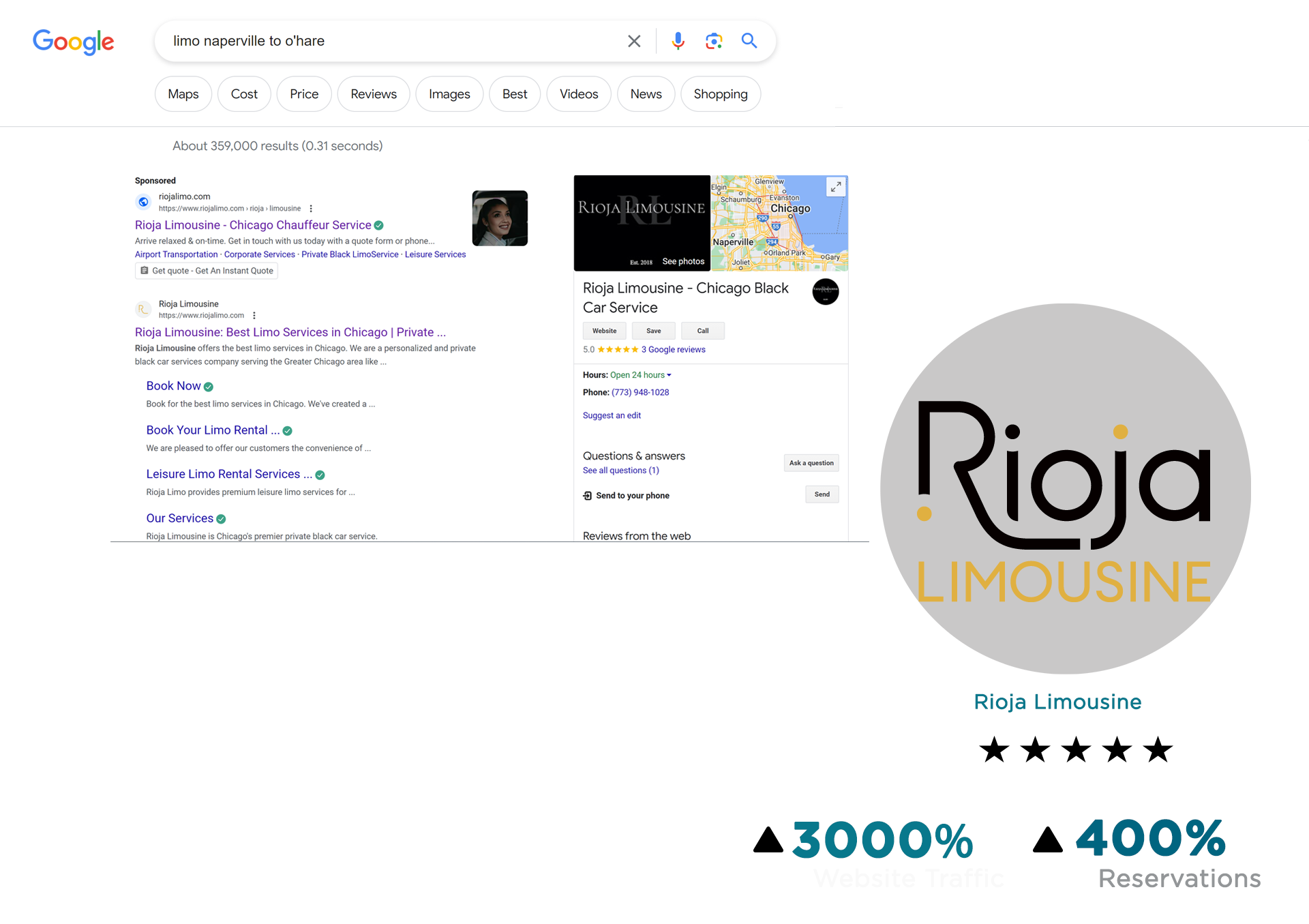Screen dimensions: 1309x924
Task: Expand the map using the fullscreen arrows icon
Action: tap(836, 187)
